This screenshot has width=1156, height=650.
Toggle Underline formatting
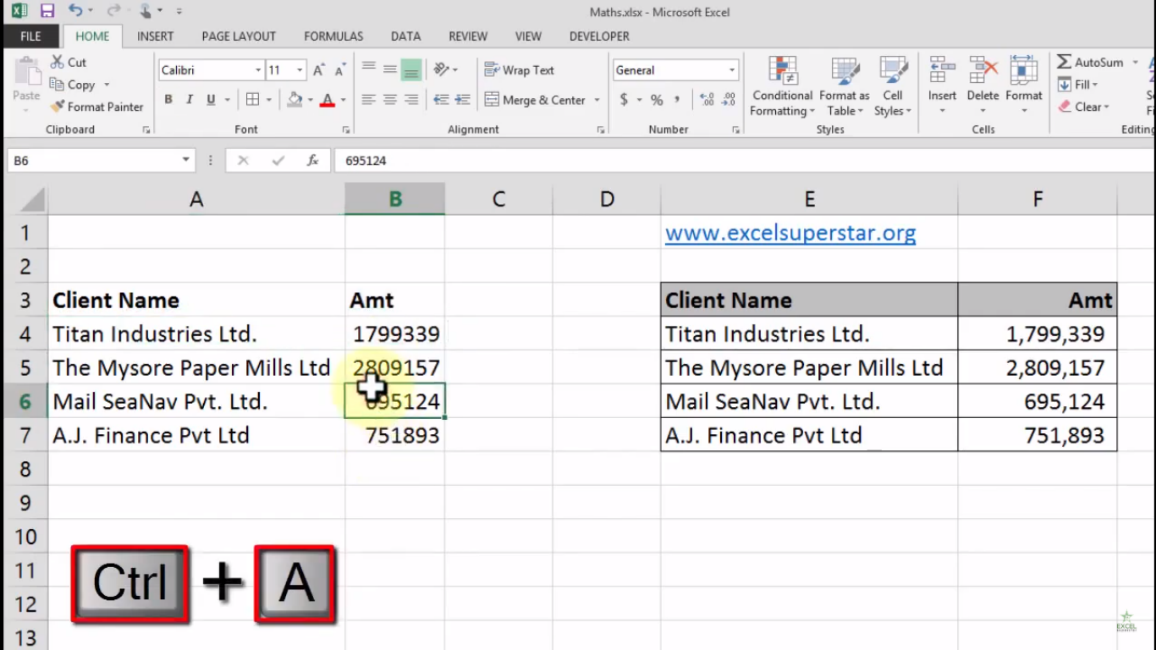coord(211,99)
